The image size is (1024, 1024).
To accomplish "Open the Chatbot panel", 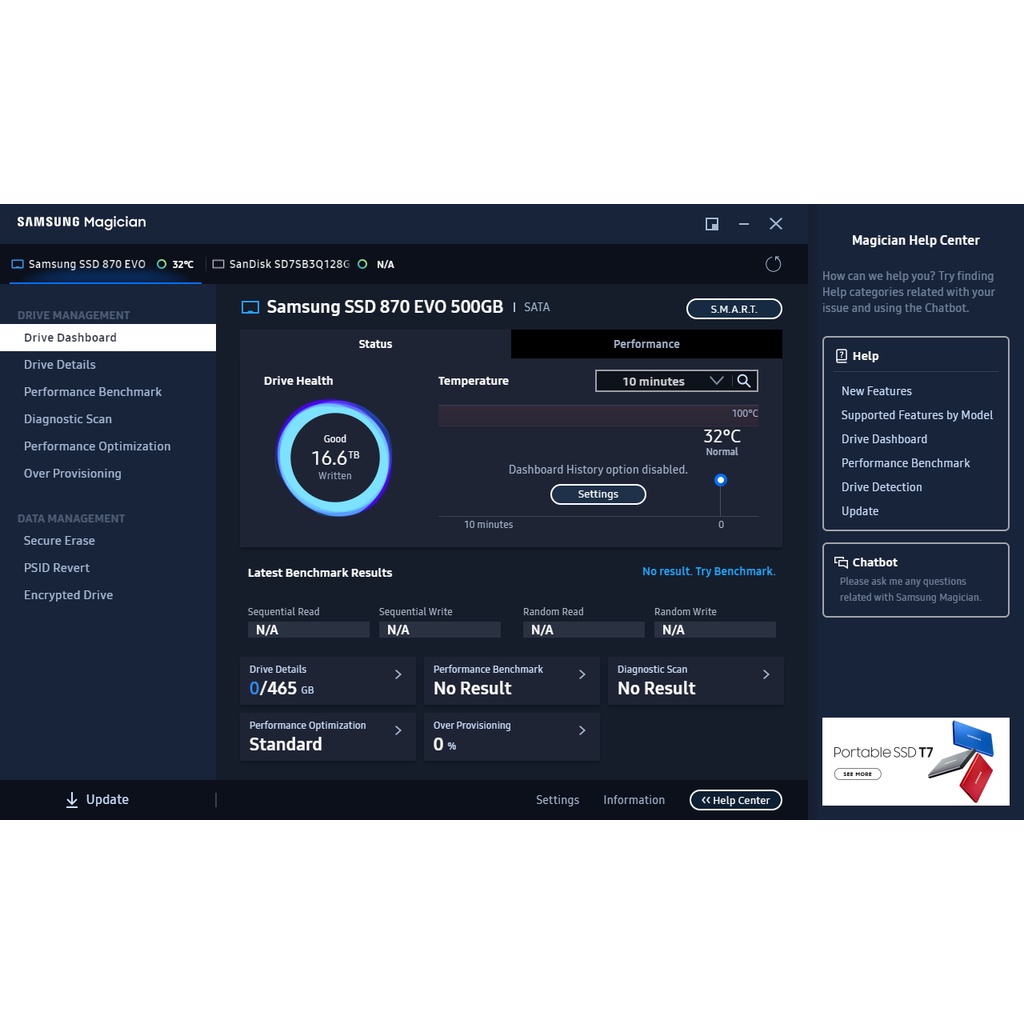I will (x=916, y=580).
